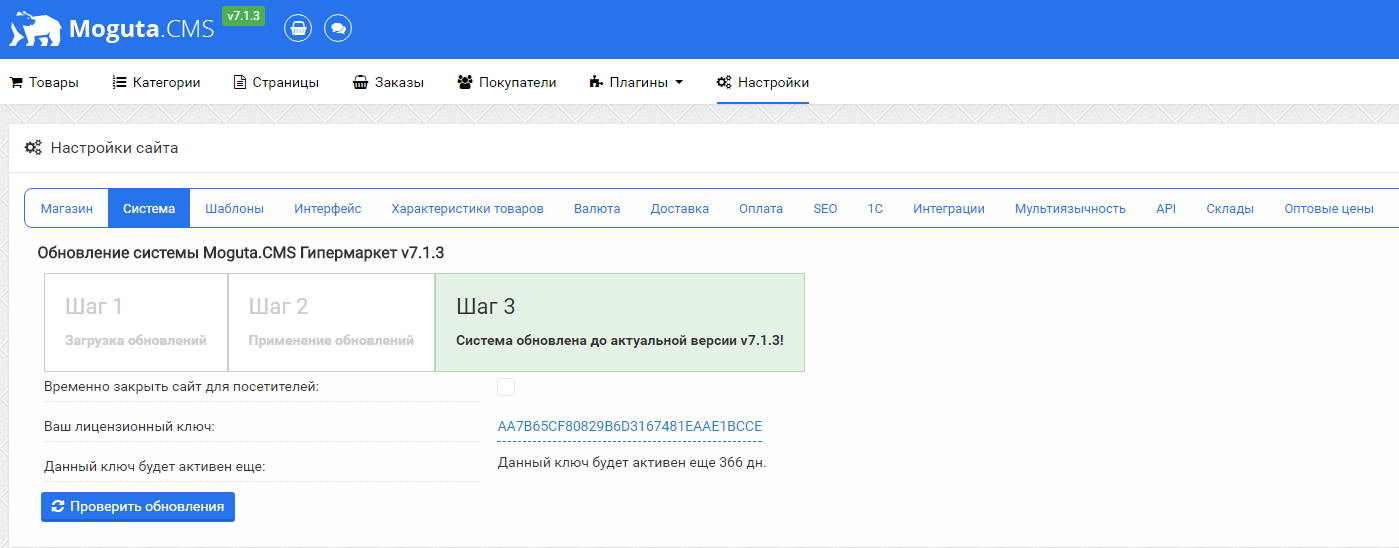Switch to the SEO tab
Image resolution: width=1399 pixels, height=548 pixels.
click(825, 208)
